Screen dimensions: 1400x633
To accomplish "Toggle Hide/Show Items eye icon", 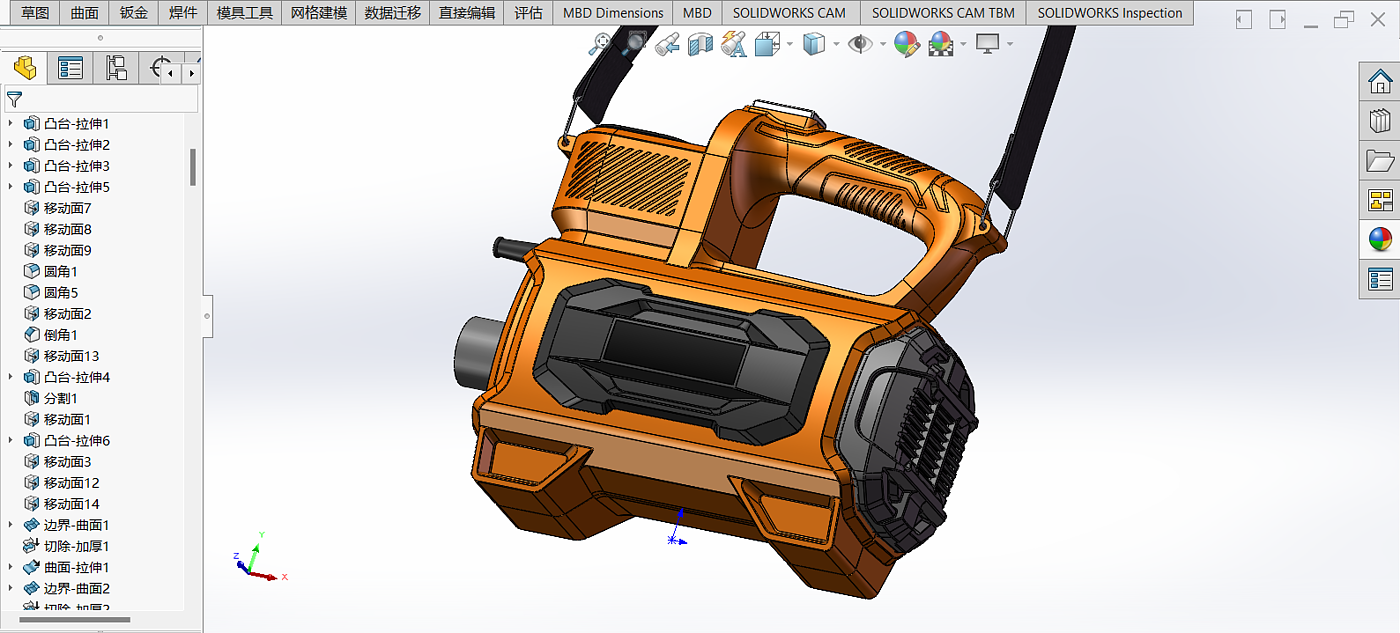I will click(x=859, y=44).
